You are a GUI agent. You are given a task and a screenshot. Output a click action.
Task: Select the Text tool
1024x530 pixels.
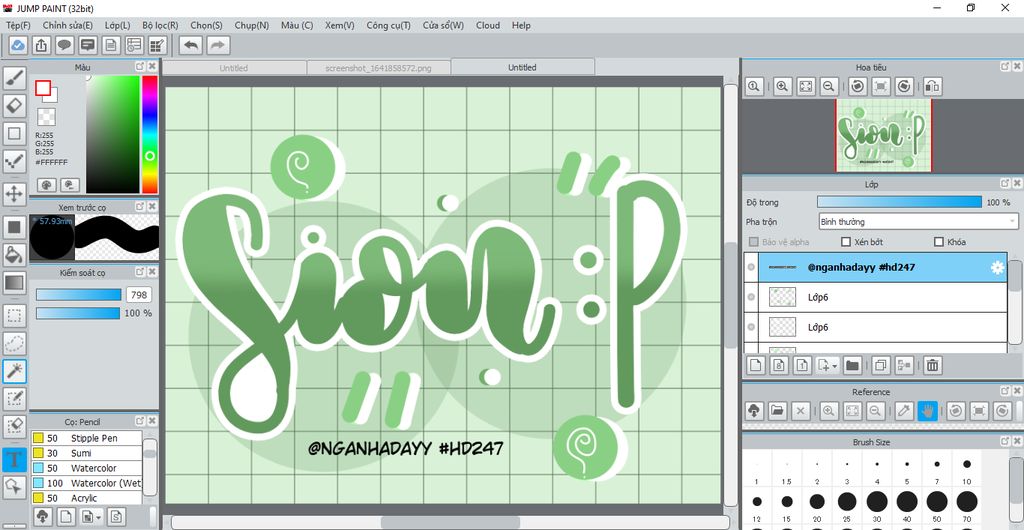click(14, 460)
